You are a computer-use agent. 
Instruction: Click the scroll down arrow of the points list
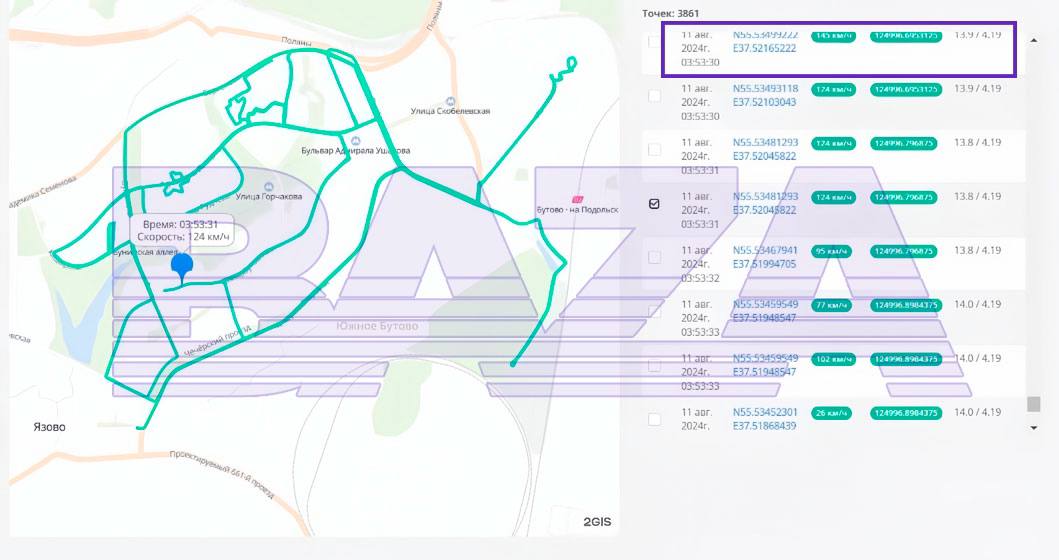coord(1034,428)
